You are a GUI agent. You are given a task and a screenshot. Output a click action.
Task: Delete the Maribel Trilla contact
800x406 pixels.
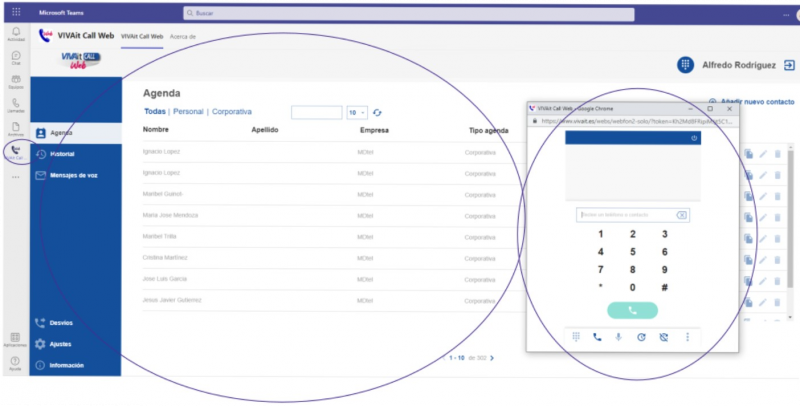(x=778, y=239)
